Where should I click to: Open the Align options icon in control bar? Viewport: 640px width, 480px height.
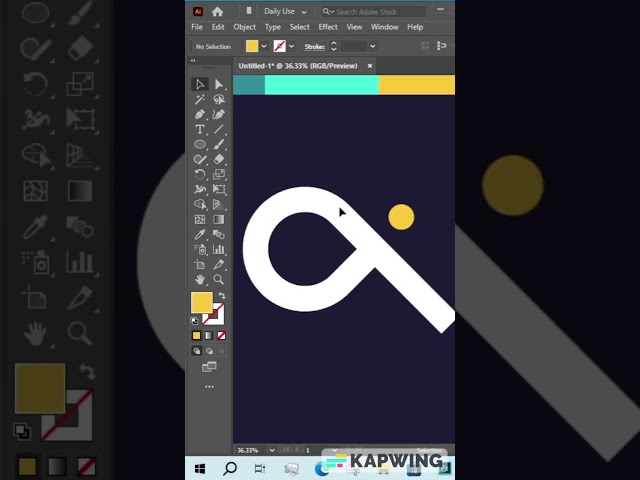pos(442,46)
